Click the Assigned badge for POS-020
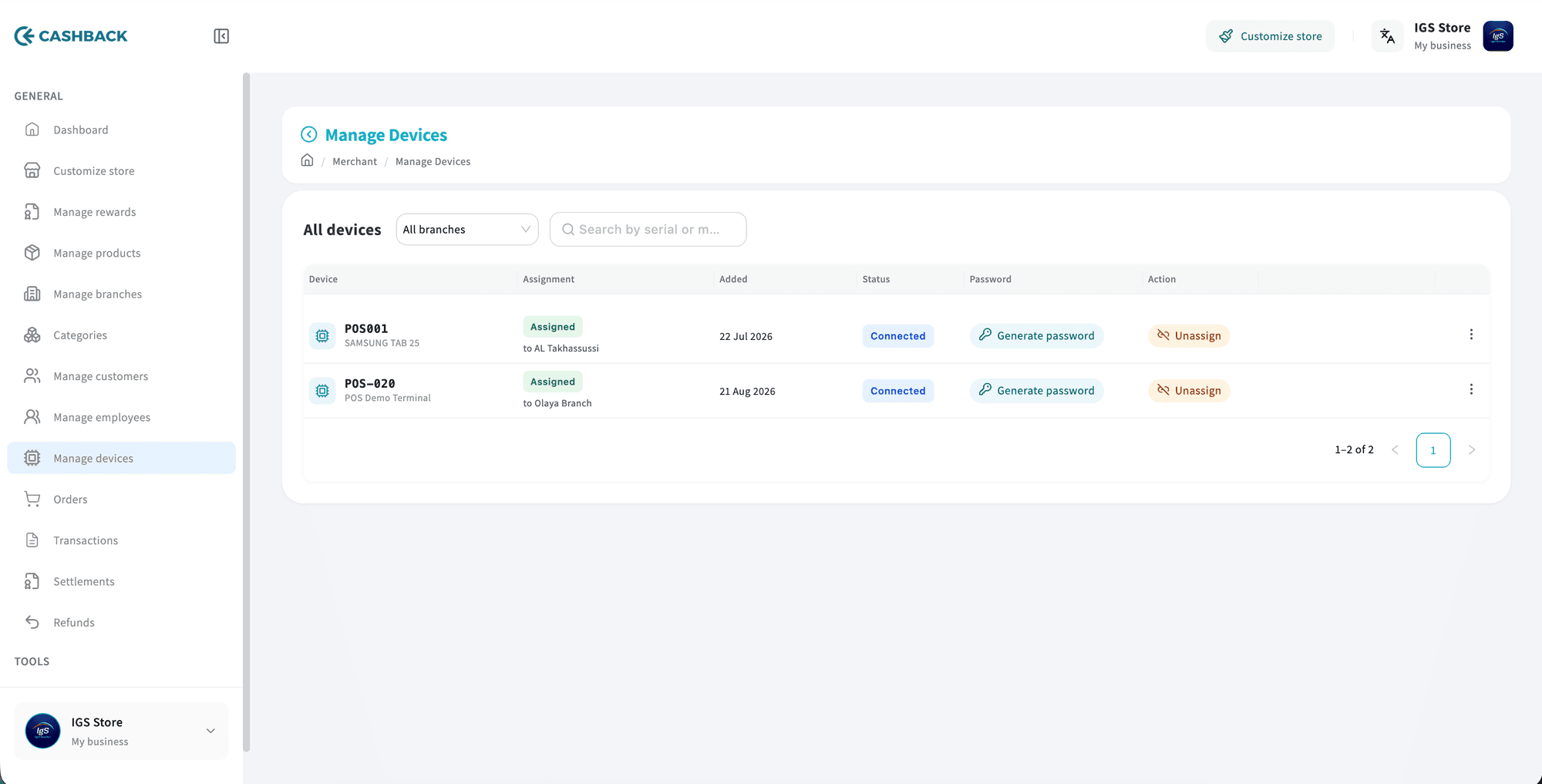The height and width of the screenshot is (784, 1542). click(x=553, y=382)
